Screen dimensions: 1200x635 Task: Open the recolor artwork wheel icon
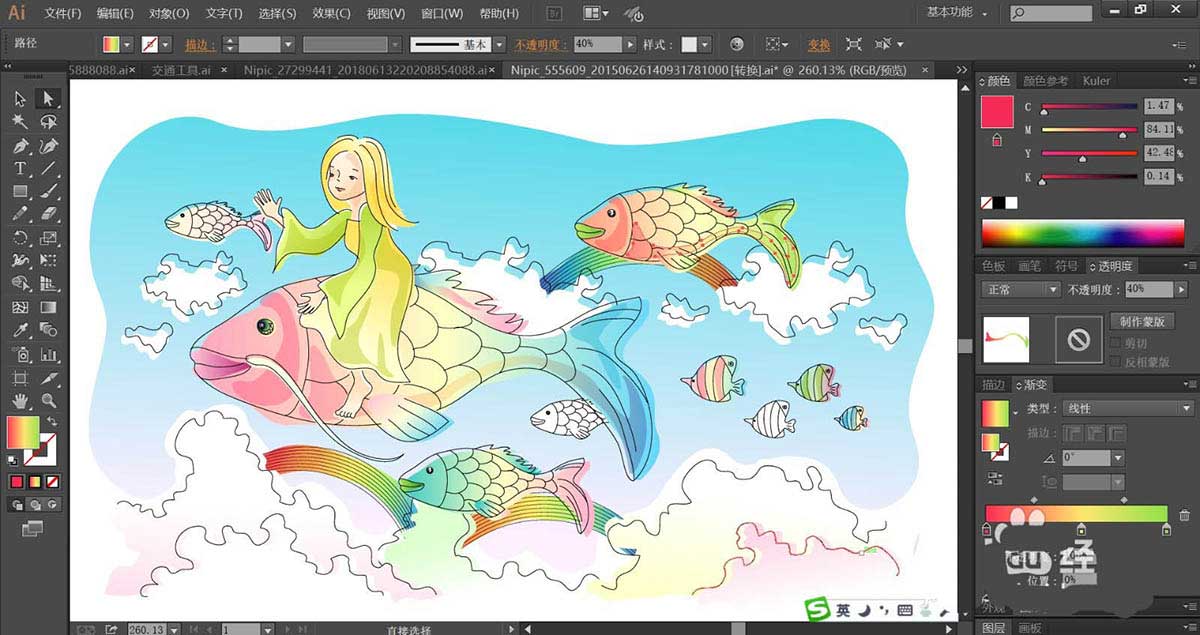tap(737, 45)
